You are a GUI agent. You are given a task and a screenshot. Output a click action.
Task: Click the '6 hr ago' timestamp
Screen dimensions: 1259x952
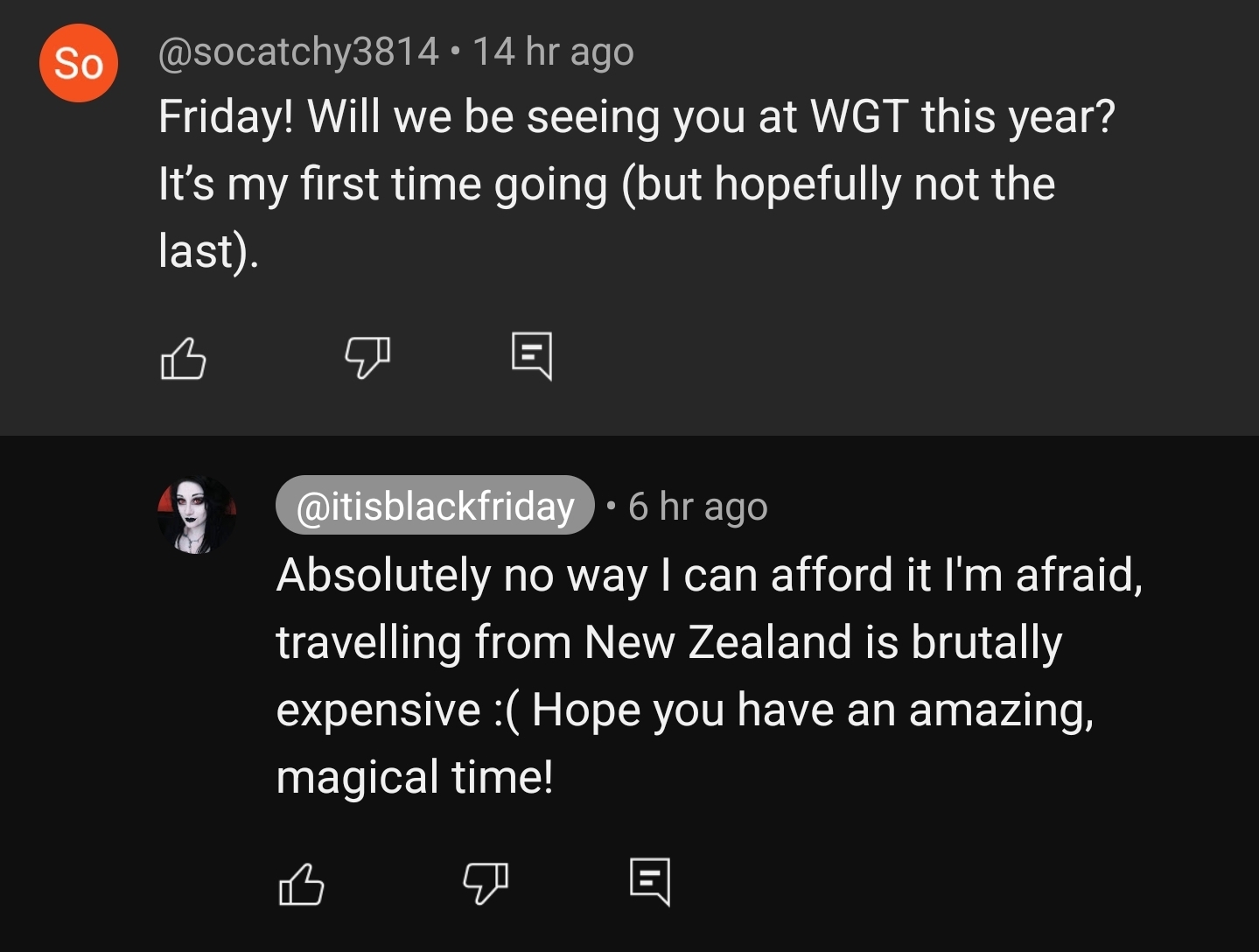[697, 507]
